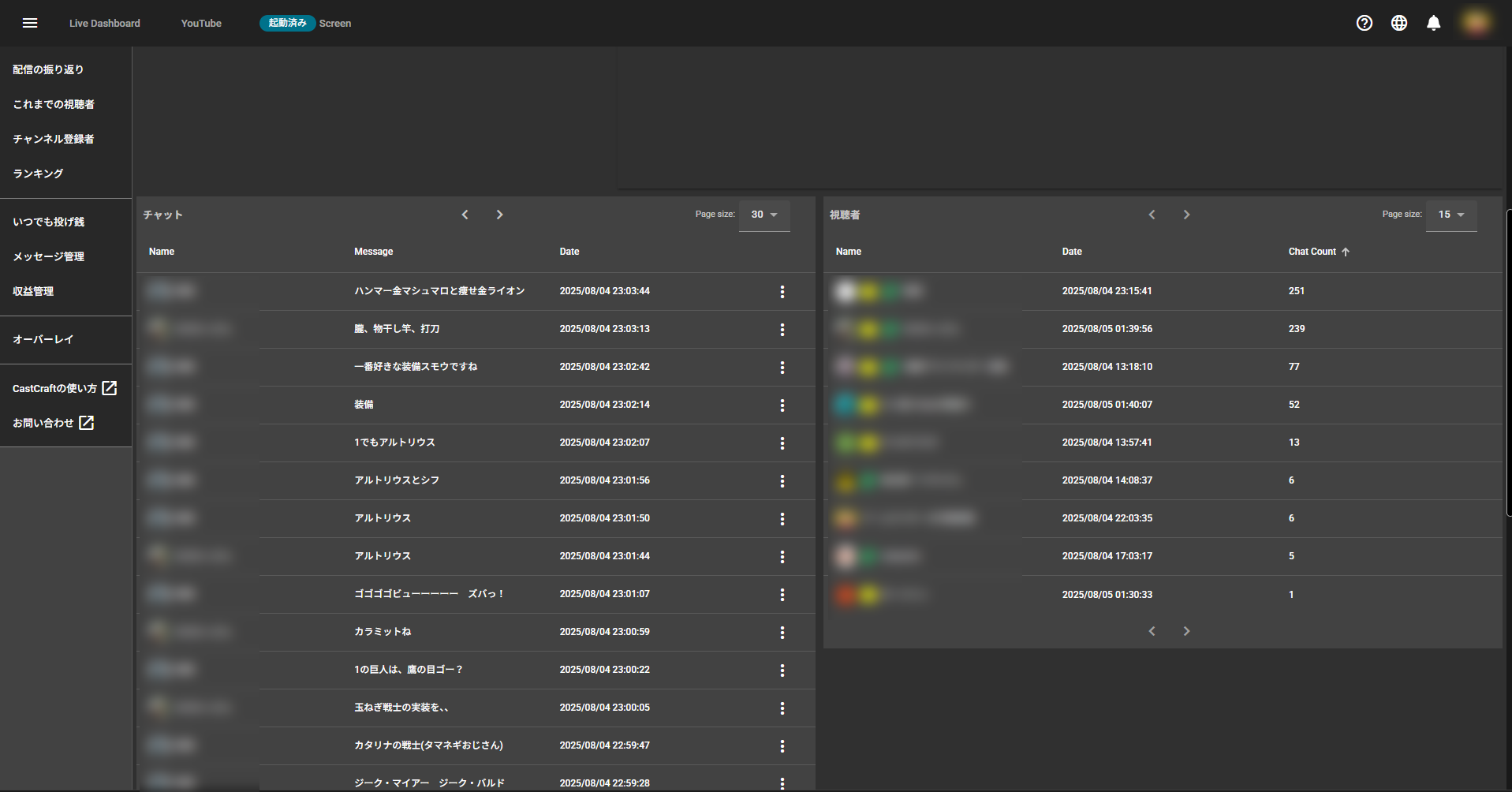Sort viewers table by Date column

[x=1072, y=252]
